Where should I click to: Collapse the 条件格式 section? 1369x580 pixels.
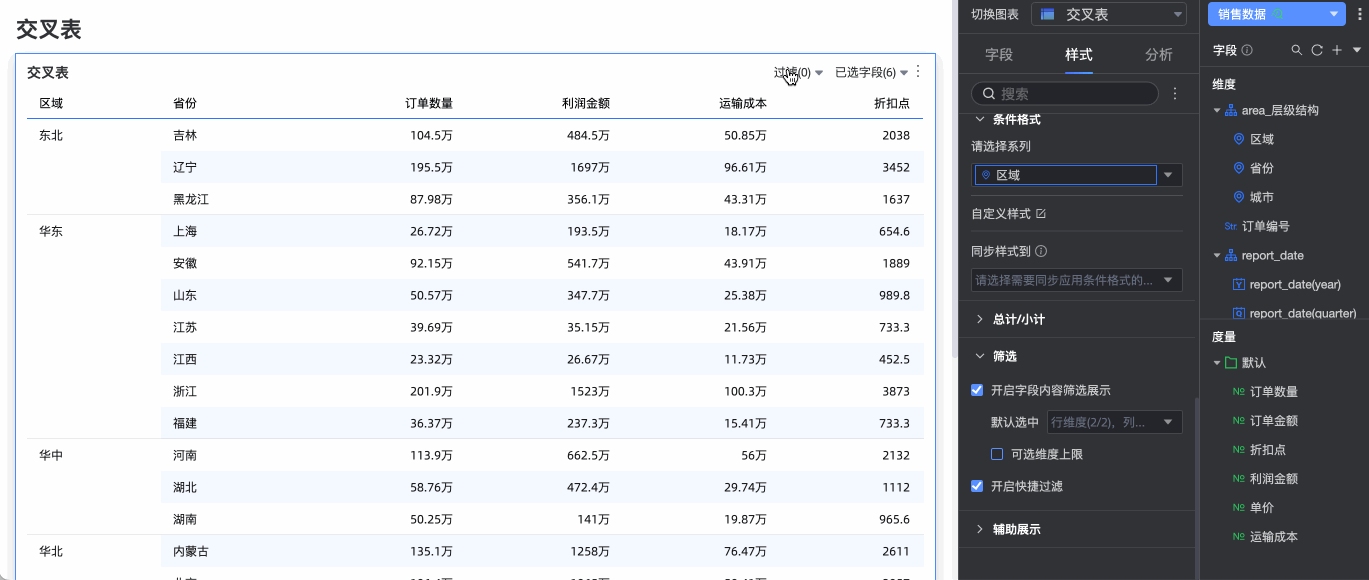coord(980,119)
